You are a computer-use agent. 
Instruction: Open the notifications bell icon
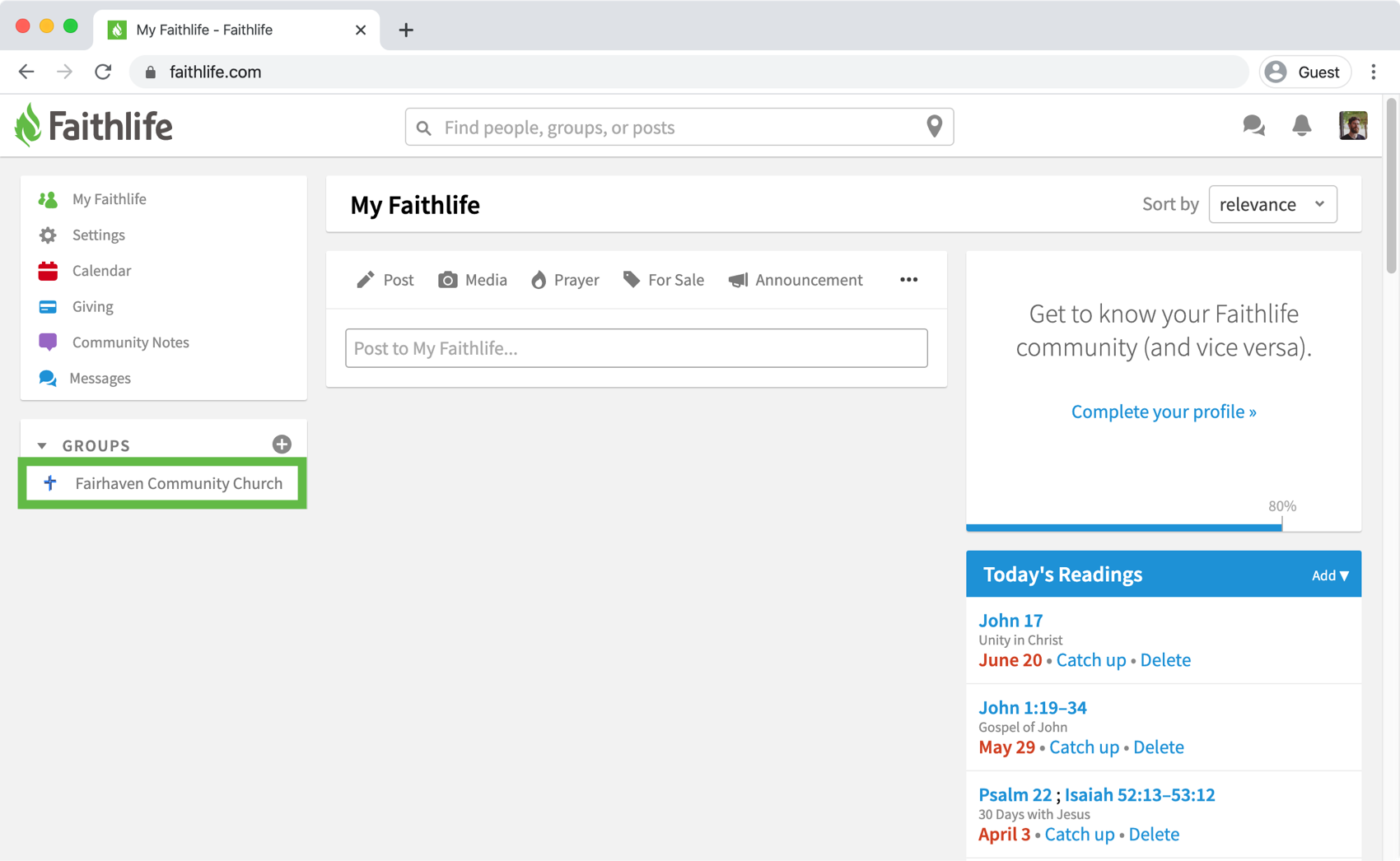[1301, 126]
